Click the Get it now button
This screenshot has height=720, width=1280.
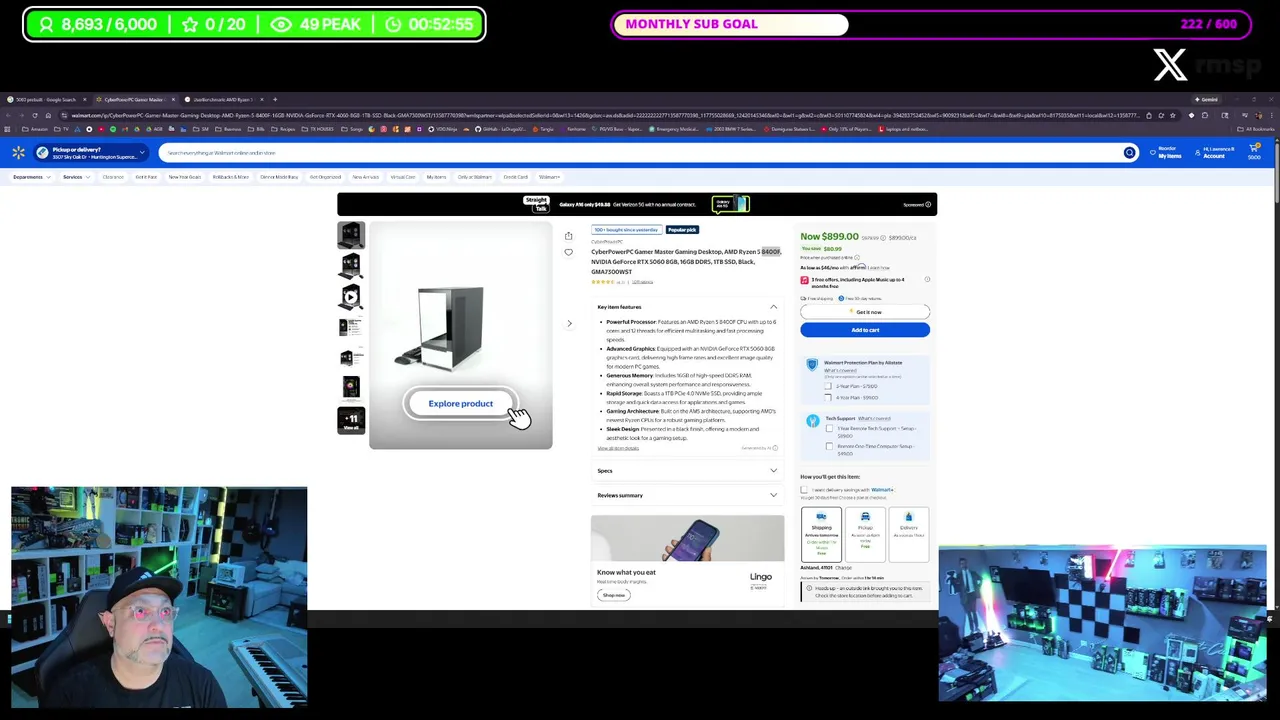(865, 312)
